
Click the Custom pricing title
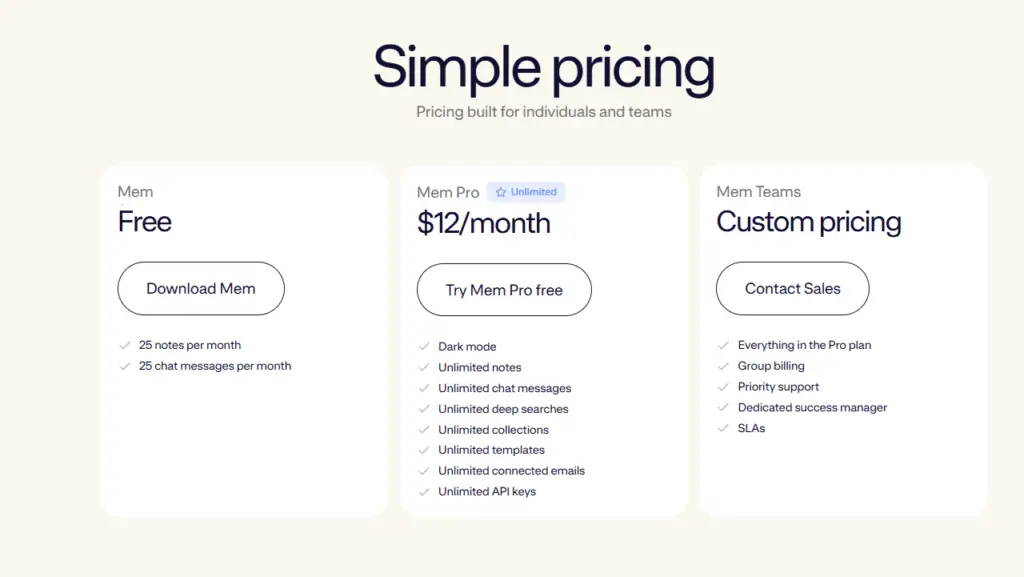click(808, 222)
